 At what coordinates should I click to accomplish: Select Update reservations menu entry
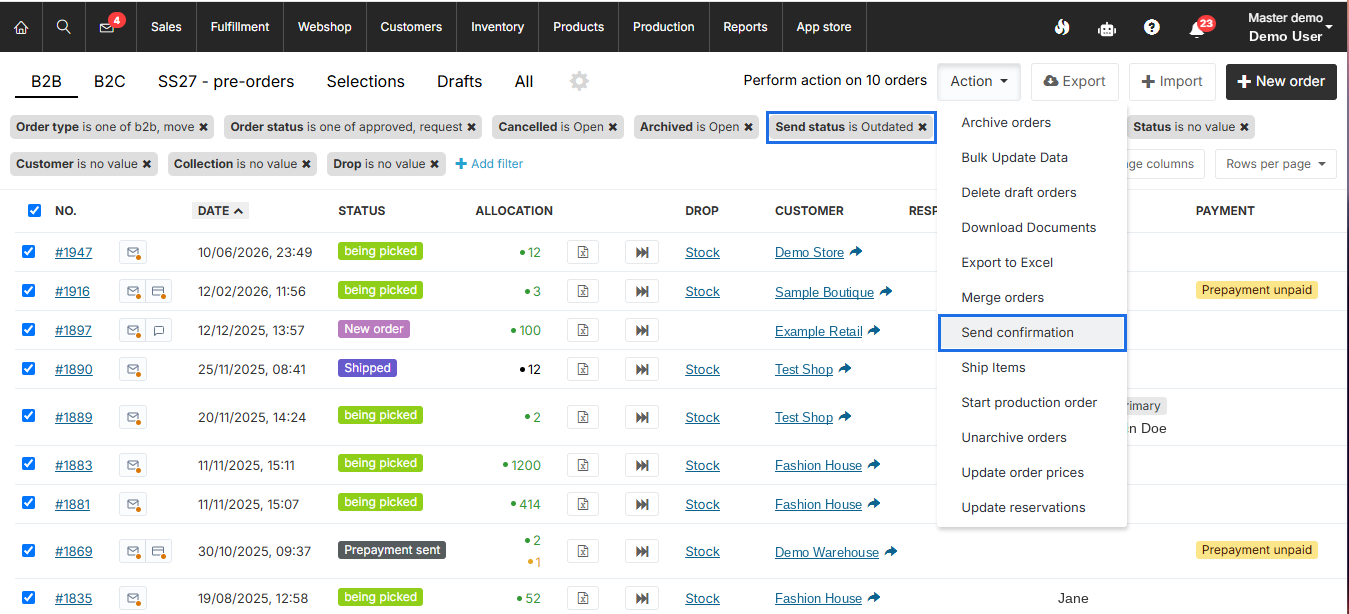coord(1032,508)
